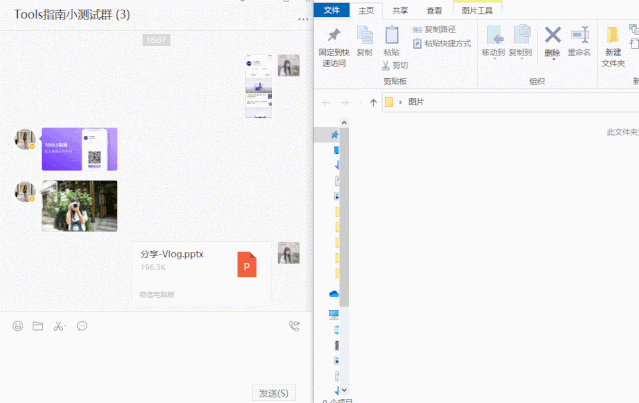639x403 pixels.
Task: Start a voice or video call
Action: point(294,326)
